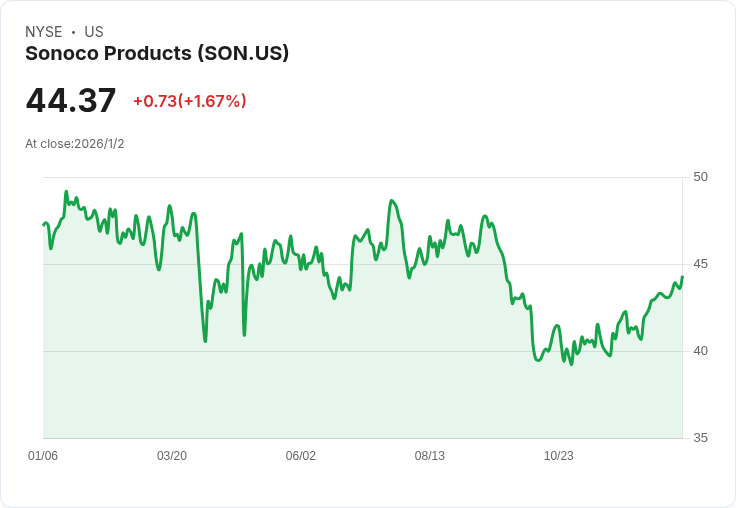Click the US market label

tap(94, 32)
